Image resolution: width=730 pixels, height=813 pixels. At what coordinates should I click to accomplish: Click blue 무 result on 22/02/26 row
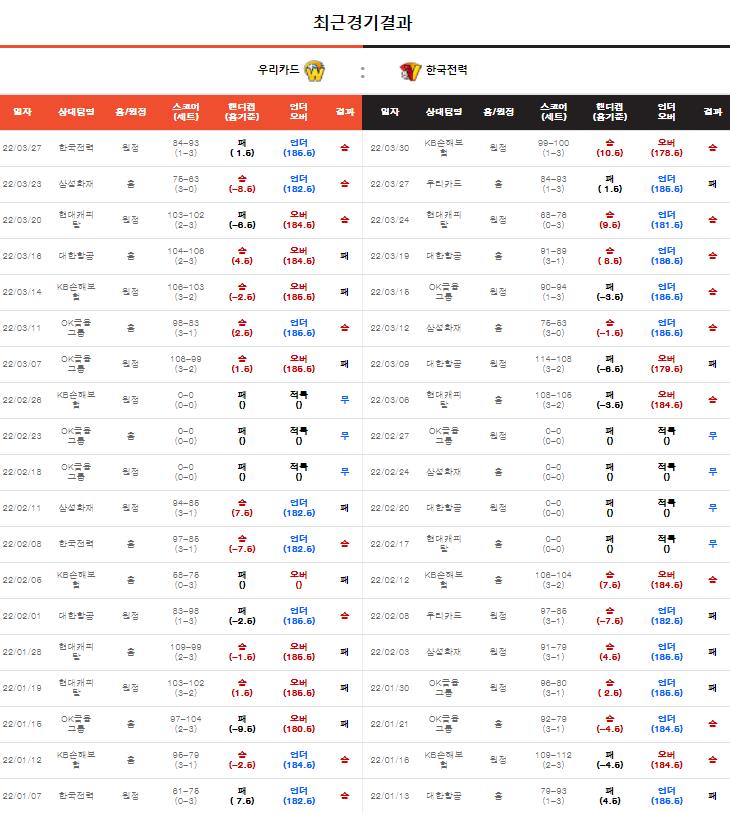tap(345, 400)
